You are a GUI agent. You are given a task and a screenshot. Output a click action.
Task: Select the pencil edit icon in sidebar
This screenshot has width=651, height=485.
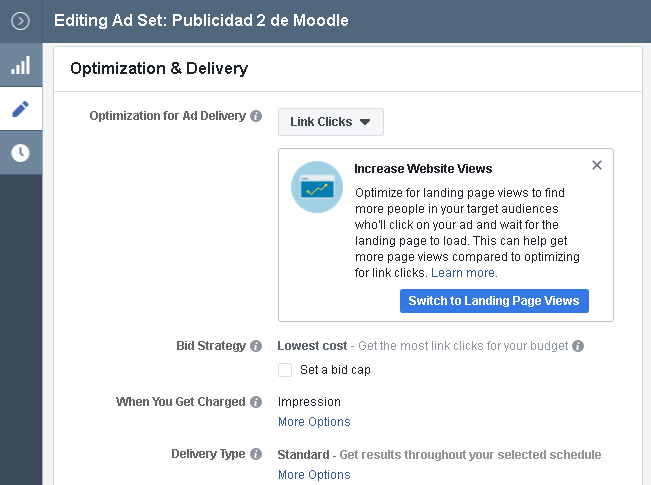pyautogui.click(x=20, y=109)
